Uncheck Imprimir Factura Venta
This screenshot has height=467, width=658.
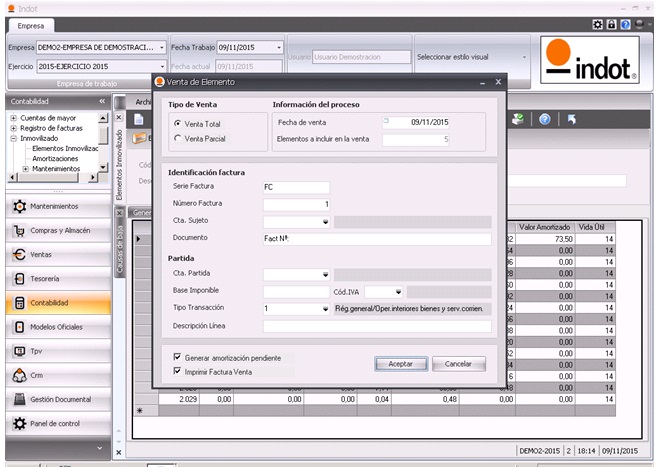point(177,371)
